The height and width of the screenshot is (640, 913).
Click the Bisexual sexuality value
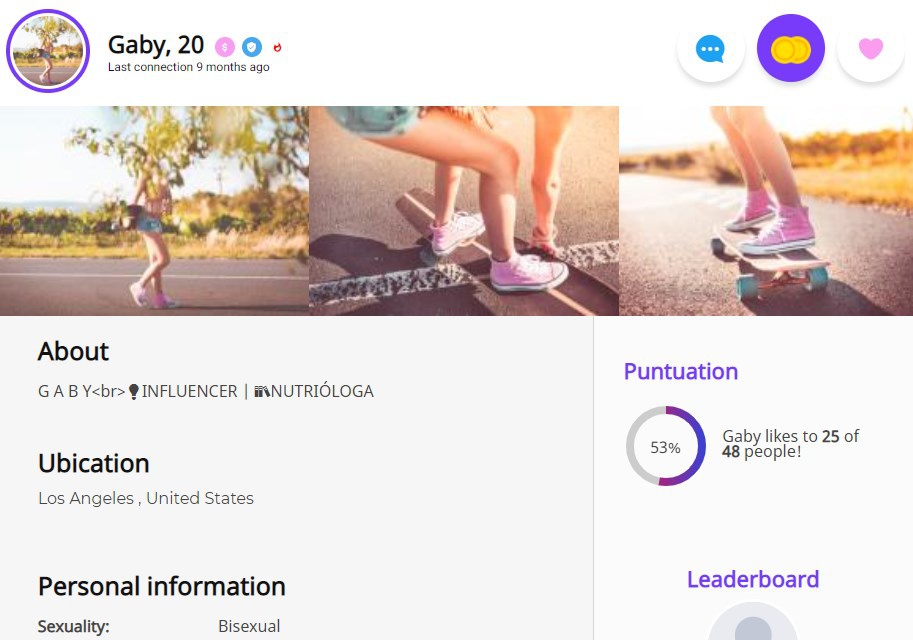(249, 627)
